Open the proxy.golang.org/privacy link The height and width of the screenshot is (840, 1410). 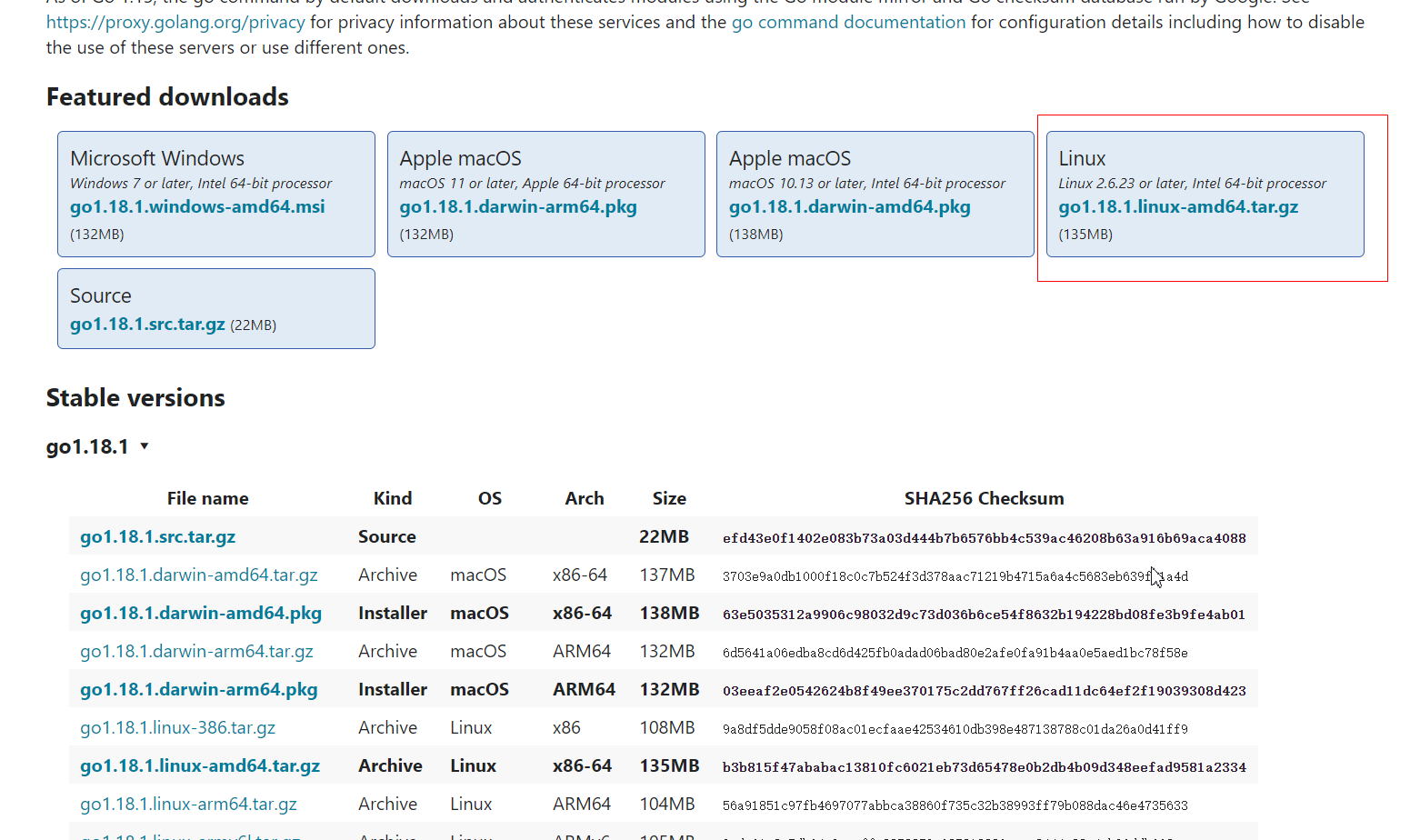[175, 22]
